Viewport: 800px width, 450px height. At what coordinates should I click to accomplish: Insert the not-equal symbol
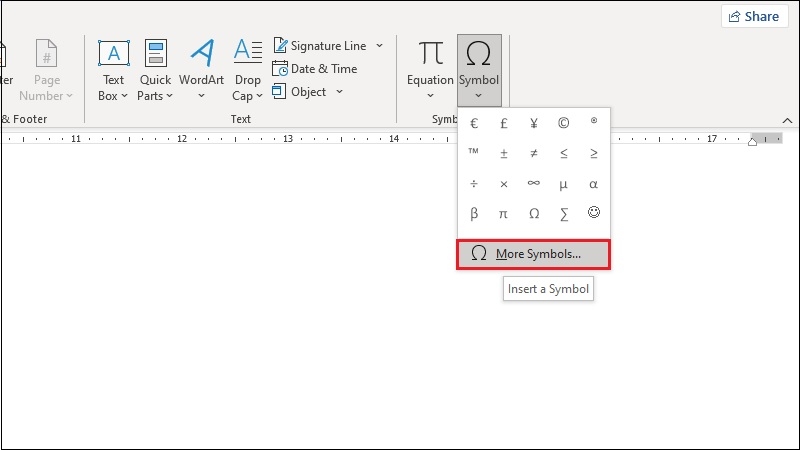point(534,153)
